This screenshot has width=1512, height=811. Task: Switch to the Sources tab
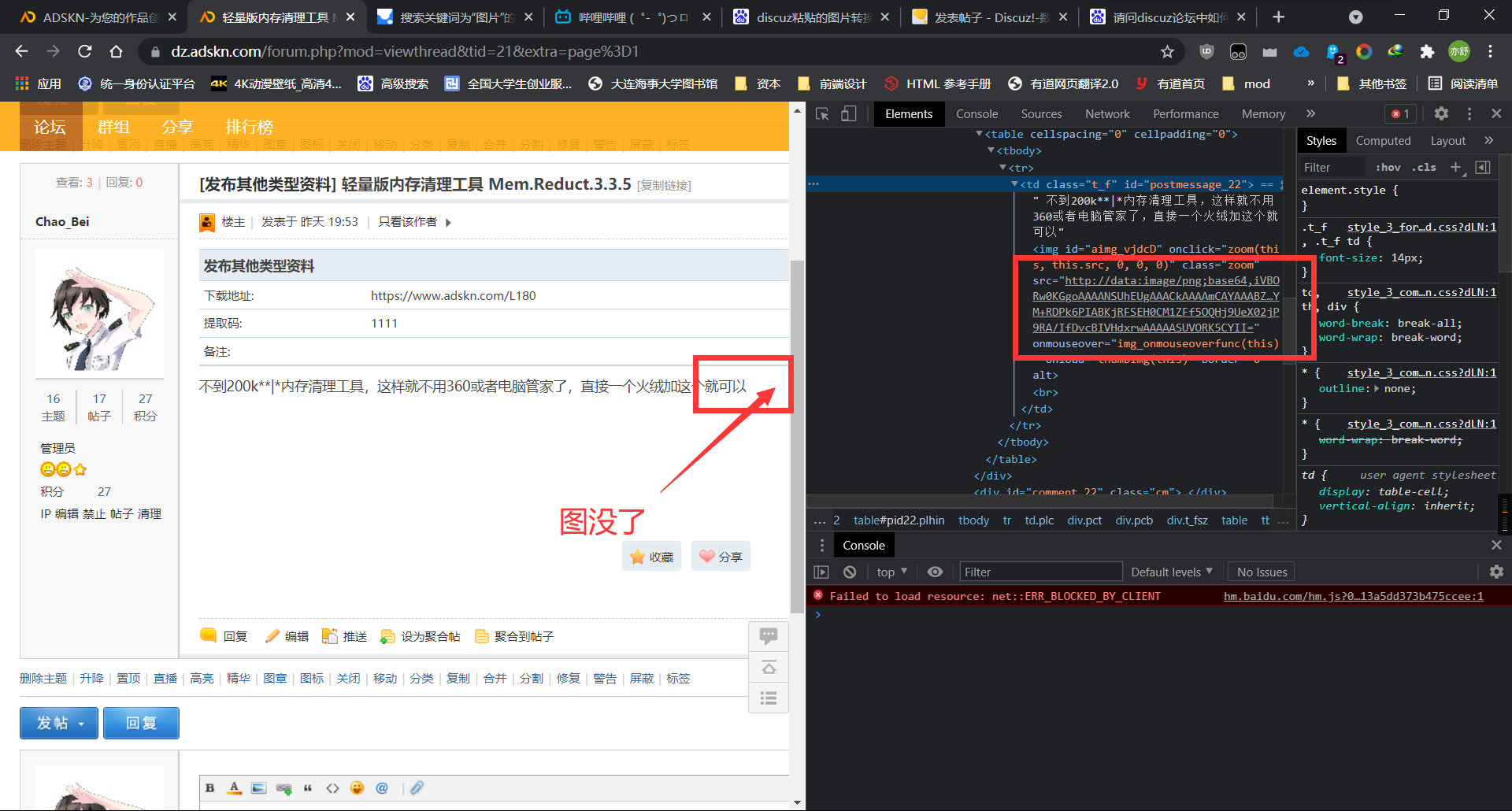[x=1041, y=114]
